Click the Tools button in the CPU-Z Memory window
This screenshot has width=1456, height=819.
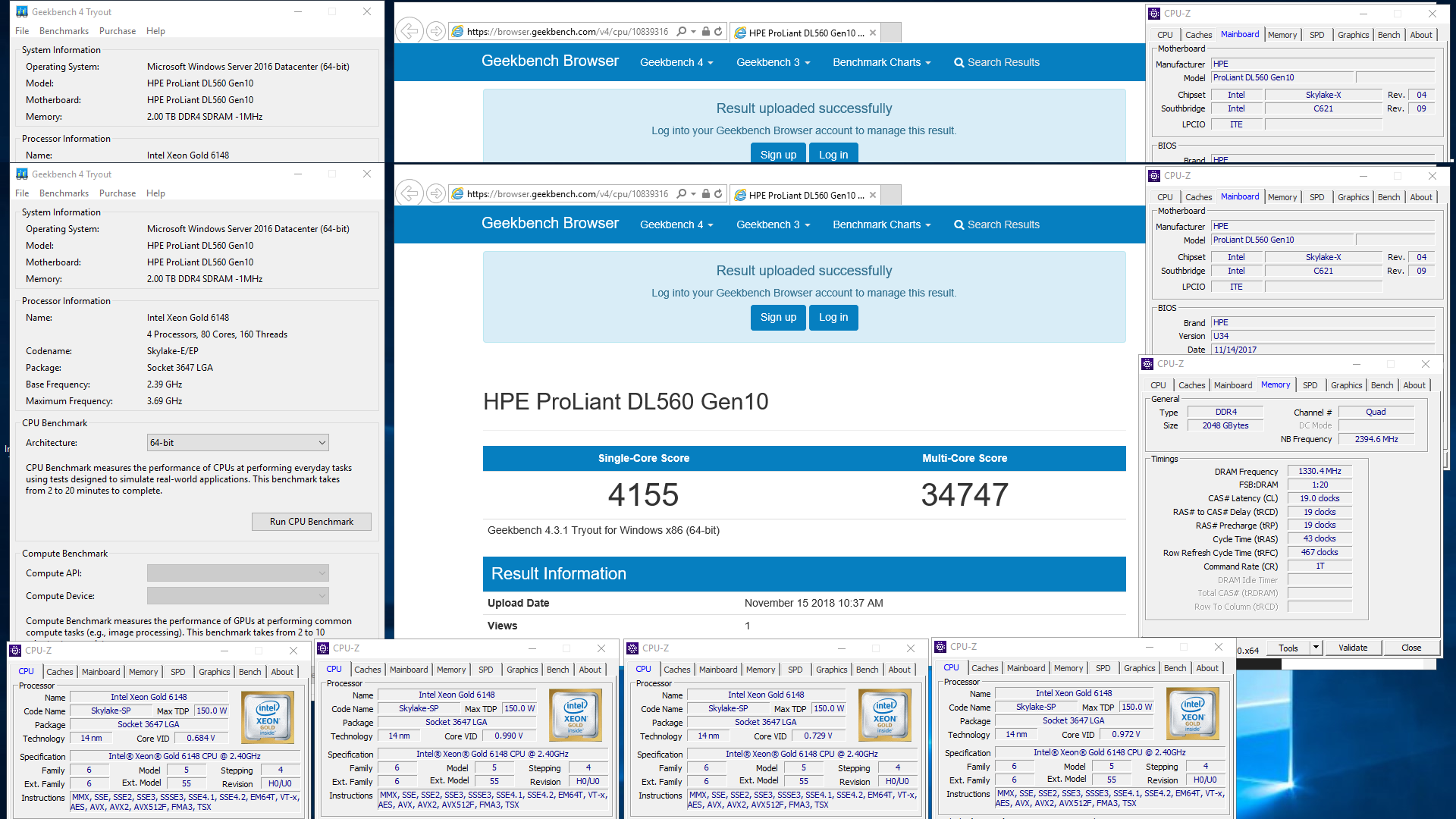pyautogui.click(x=1288, y=648)
